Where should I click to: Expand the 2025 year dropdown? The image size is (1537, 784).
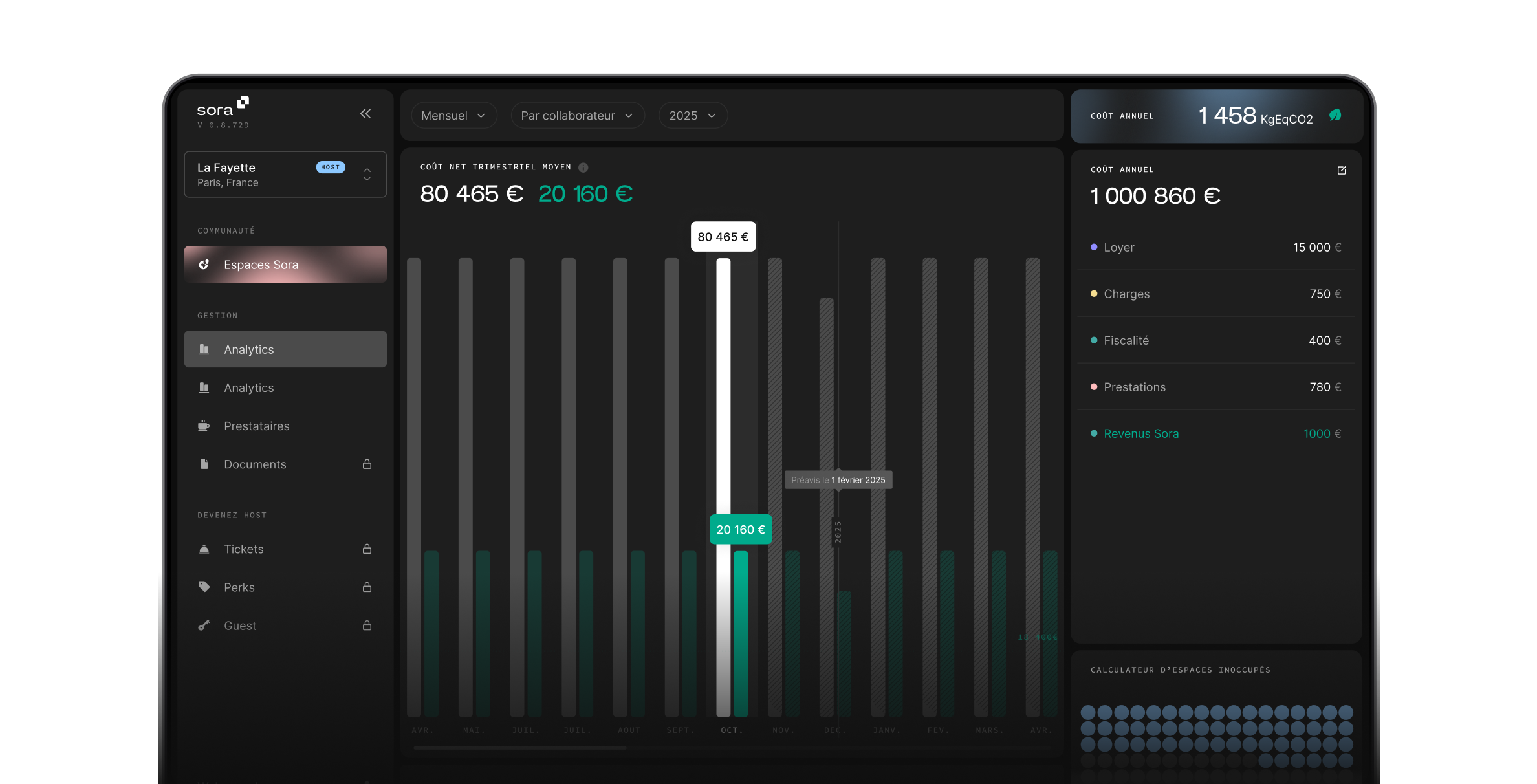click(x=693, y=116)
